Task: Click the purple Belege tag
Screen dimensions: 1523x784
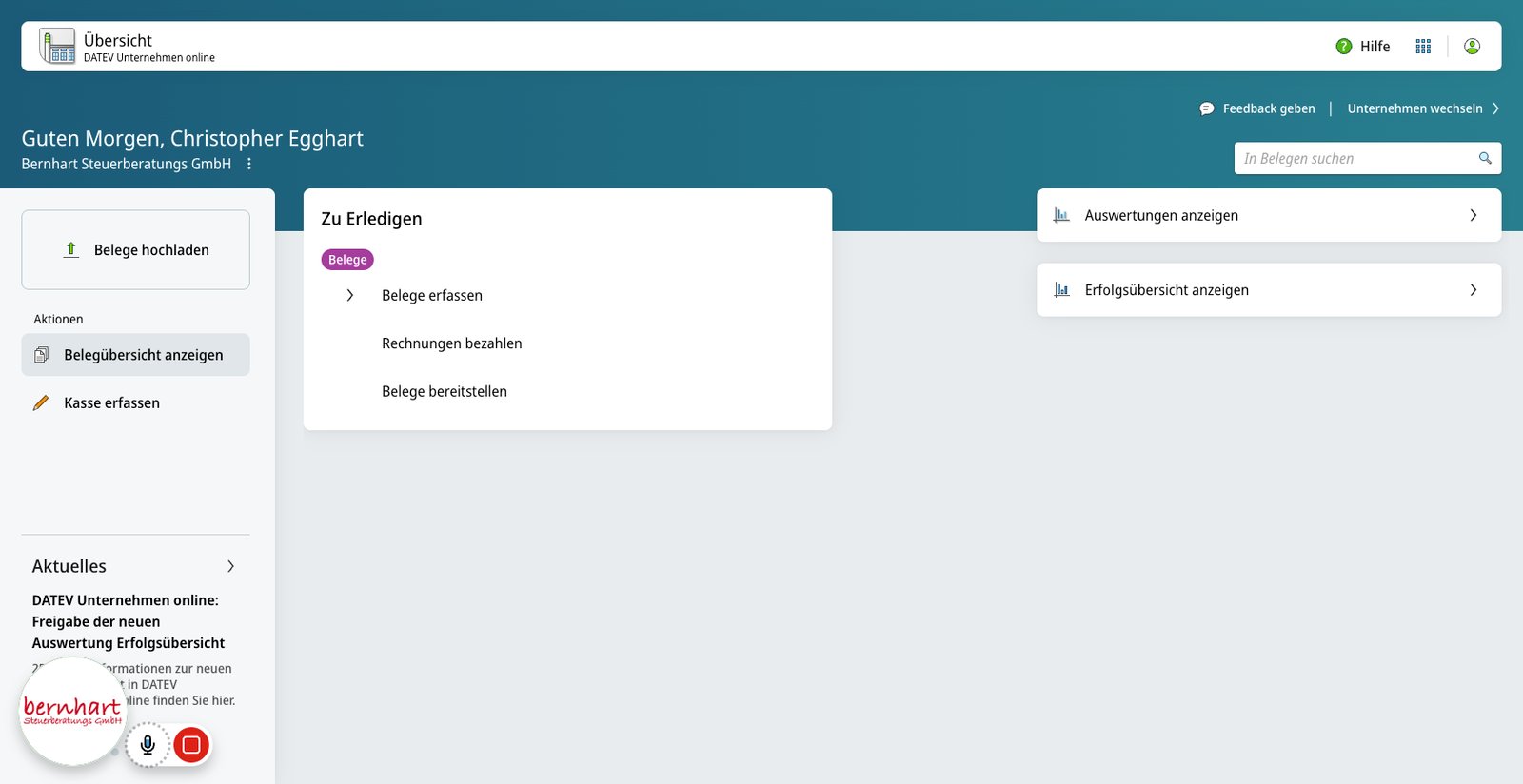Action: 347,260
